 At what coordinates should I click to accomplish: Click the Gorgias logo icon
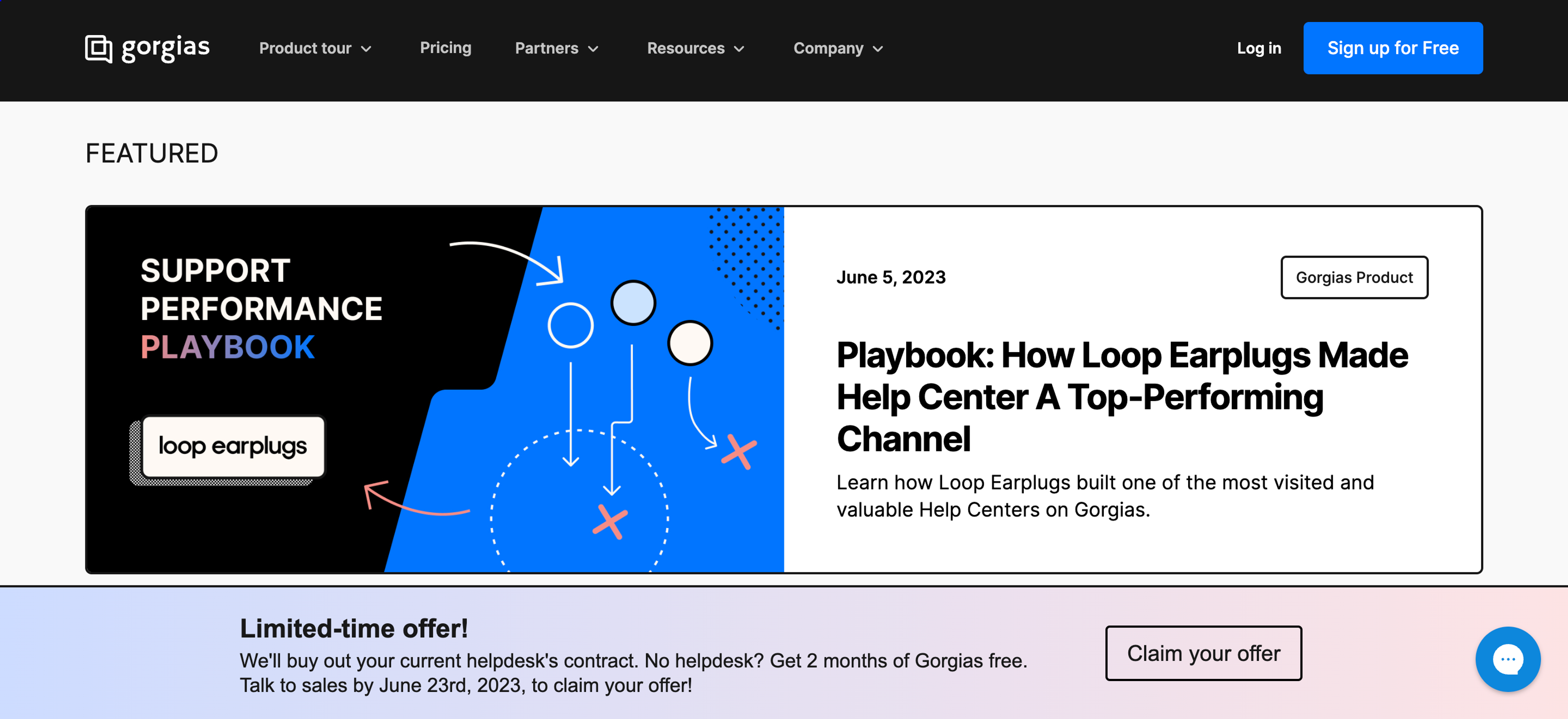click(x=98, y=49)
